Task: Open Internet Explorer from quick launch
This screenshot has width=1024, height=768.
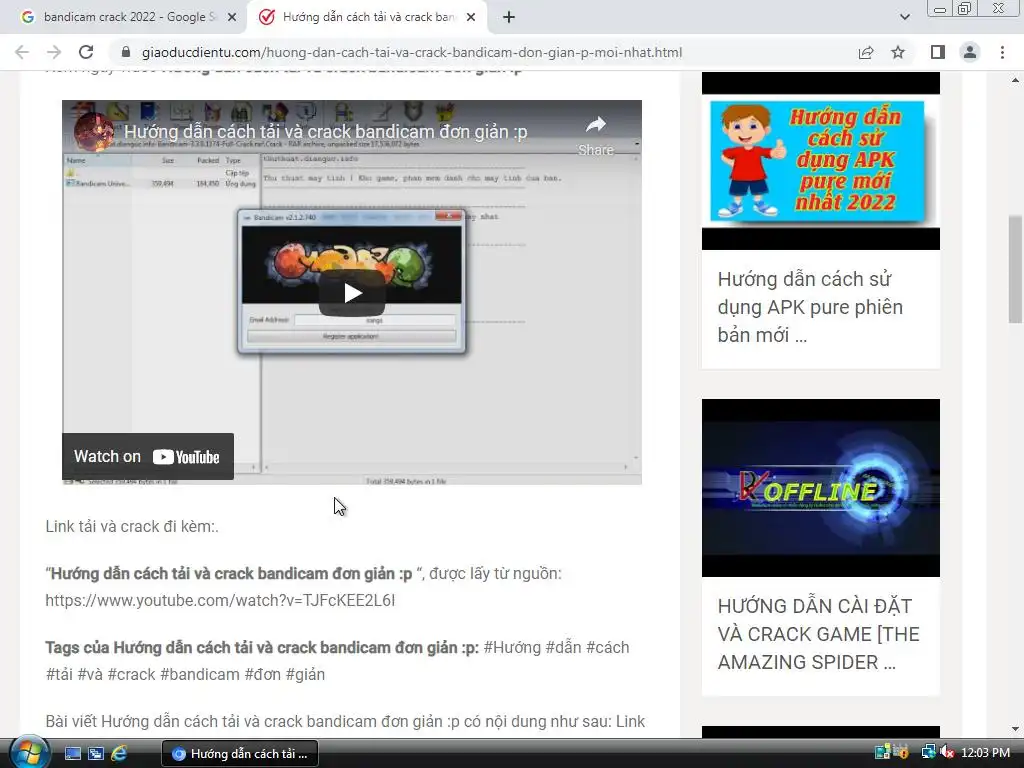Action: pos(119,754)
